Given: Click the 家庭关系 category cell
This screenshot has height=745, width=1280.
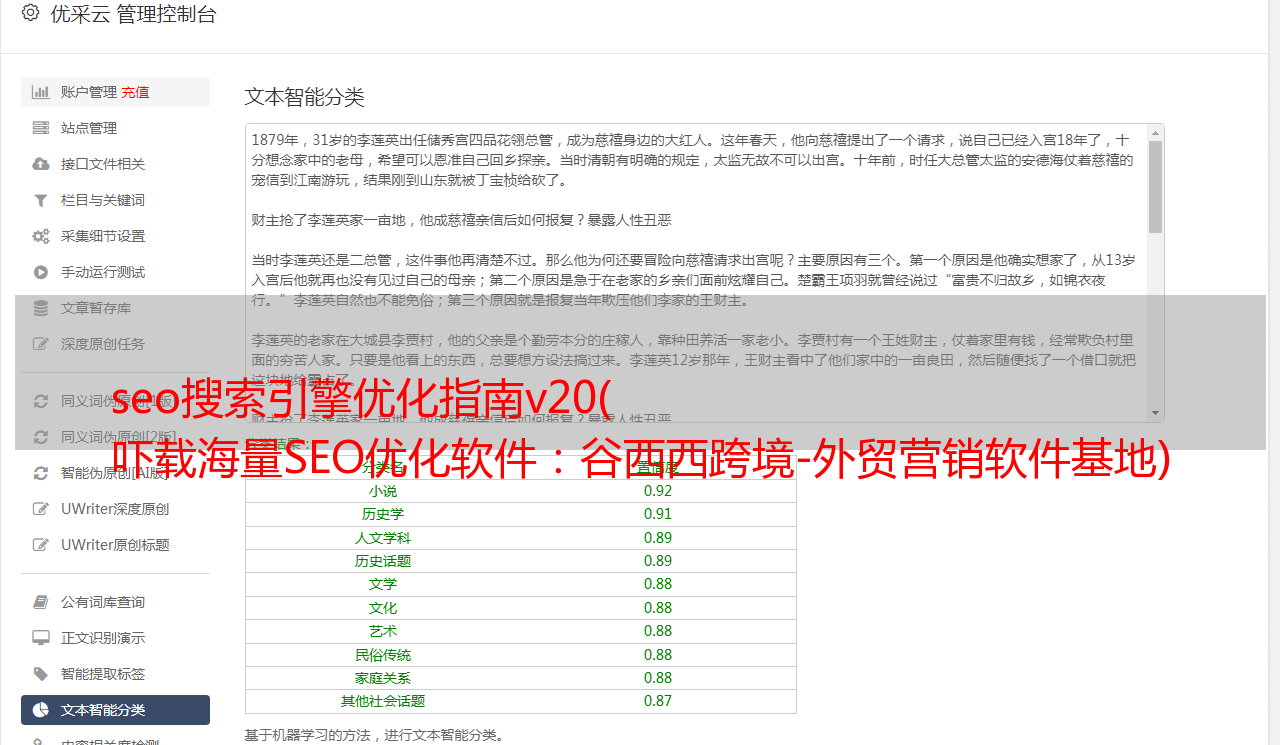Looking at the screenshot, I should [x=383, y=678].
